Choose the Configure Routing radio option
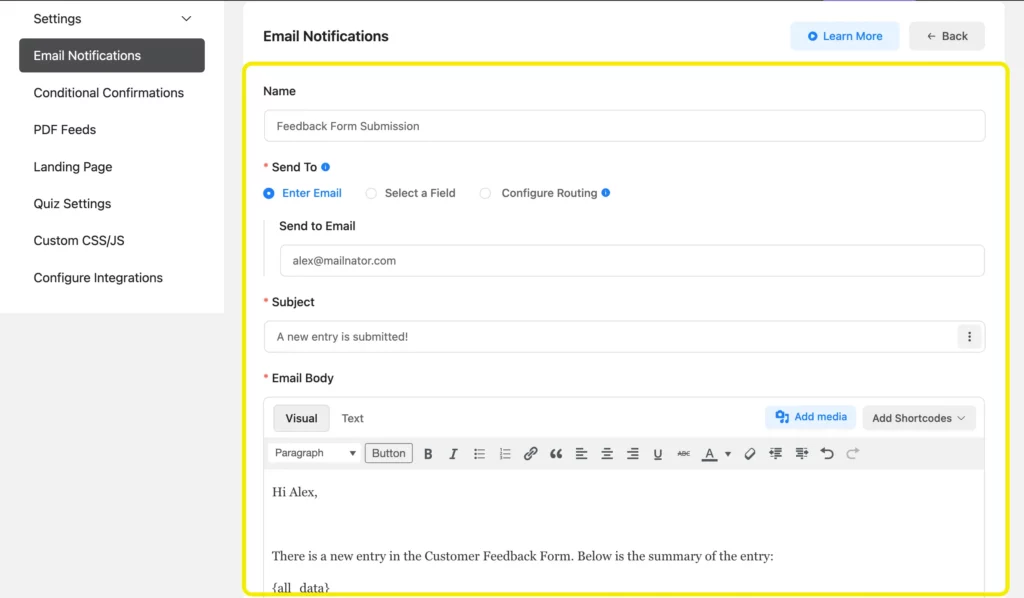The height and width of the screenshot is (598, 1024). click(x=485, y=193)
